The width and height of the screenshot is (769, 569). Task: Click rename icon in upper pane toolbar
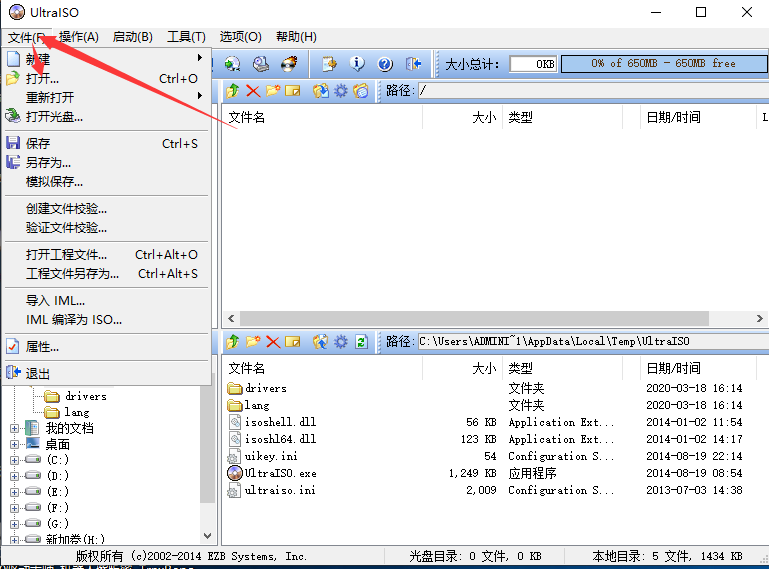[x=292, y=91]
